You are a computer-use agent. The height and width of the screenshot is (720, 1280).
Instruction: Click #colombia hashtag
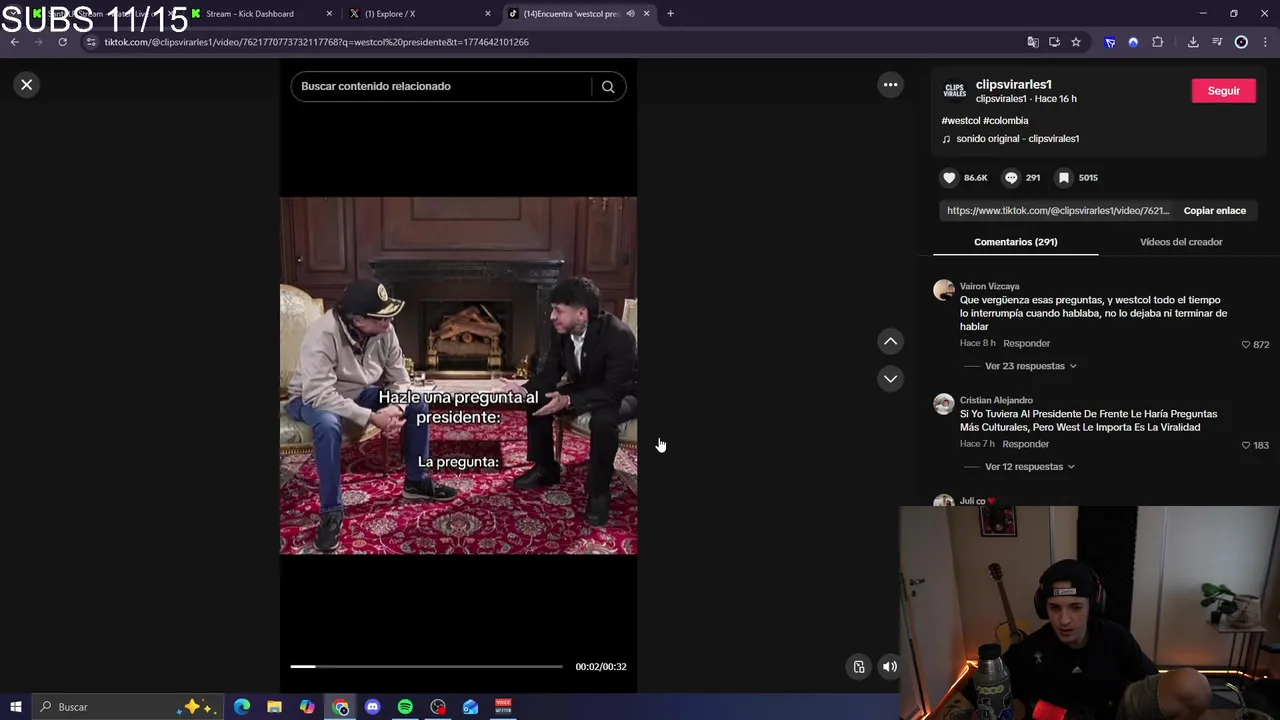[x=1005, y=121]
